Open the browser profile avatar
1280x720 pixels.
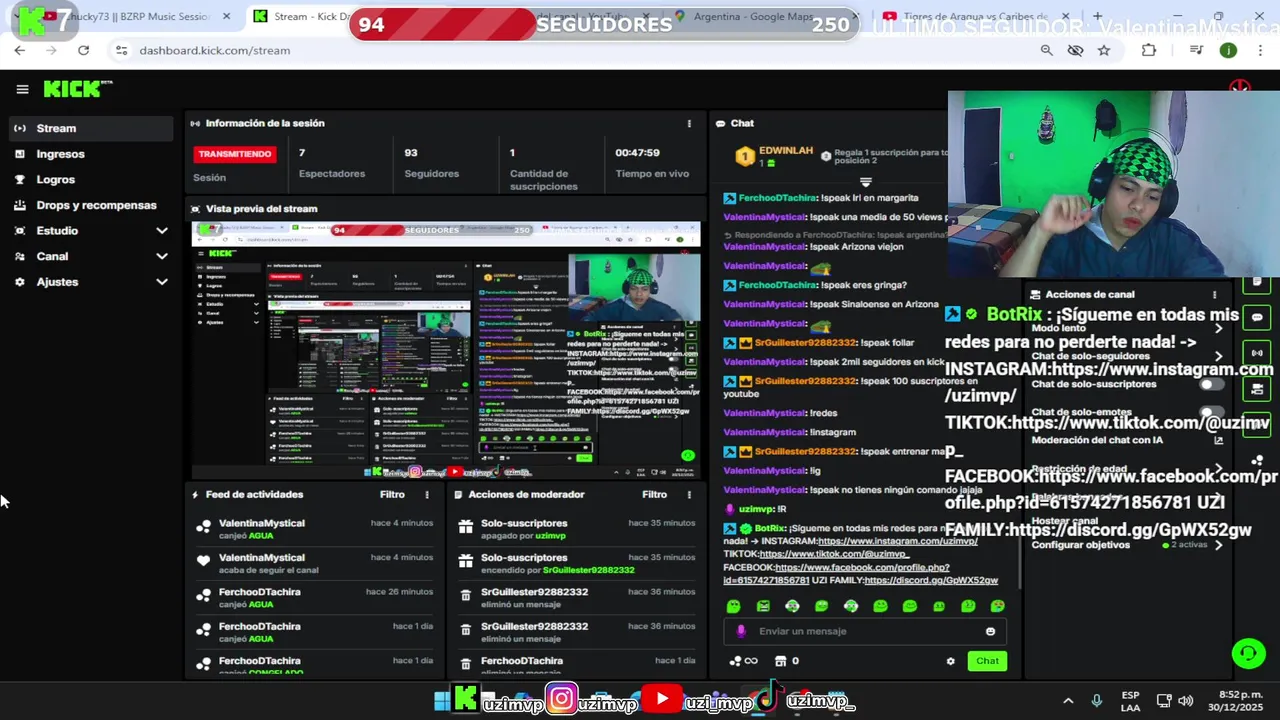(x=1228, y=50)
